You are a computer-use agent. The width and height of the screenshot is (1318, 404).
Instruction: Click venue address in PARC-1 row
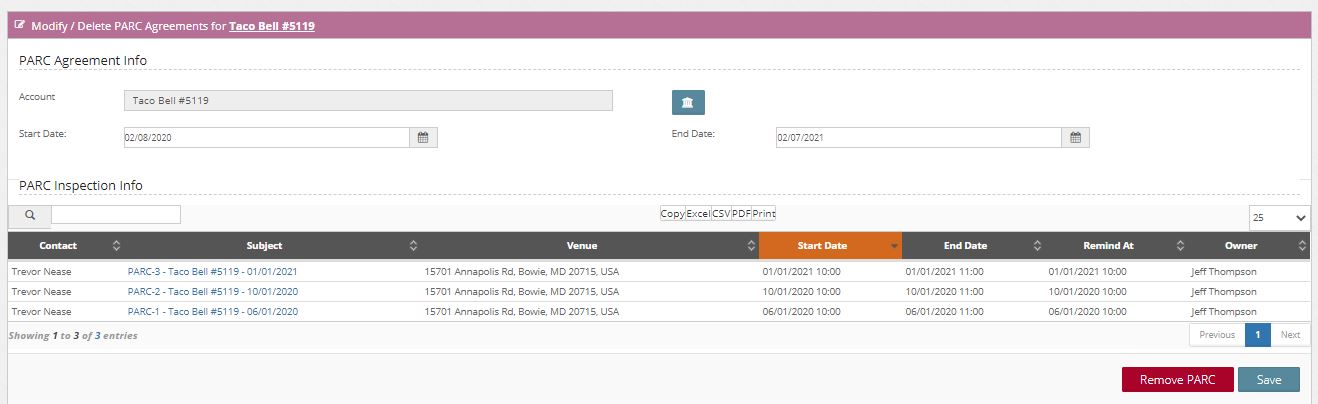522,311
